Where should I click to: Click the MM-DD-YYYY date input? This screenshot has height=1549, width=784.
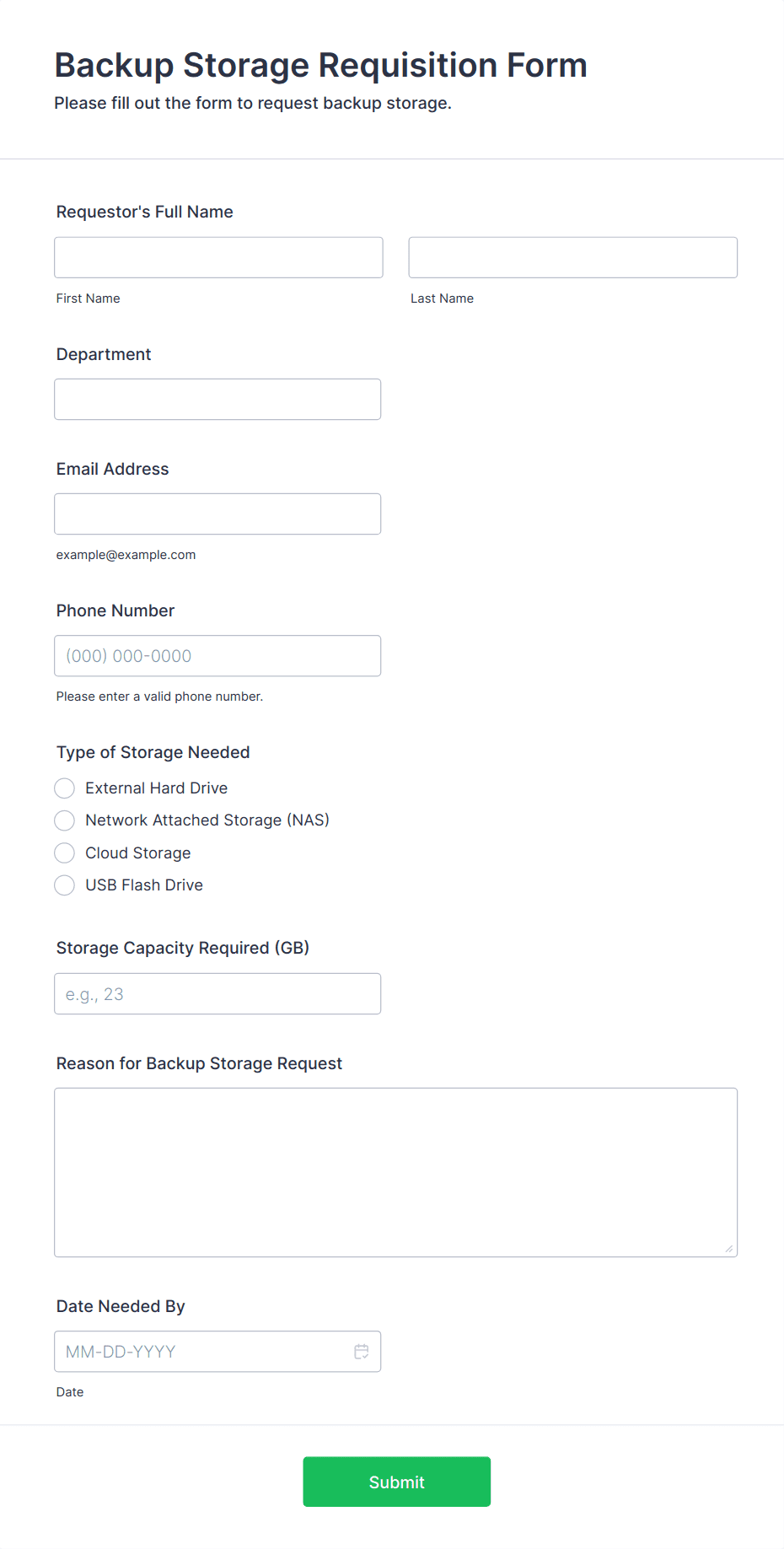202,1352
